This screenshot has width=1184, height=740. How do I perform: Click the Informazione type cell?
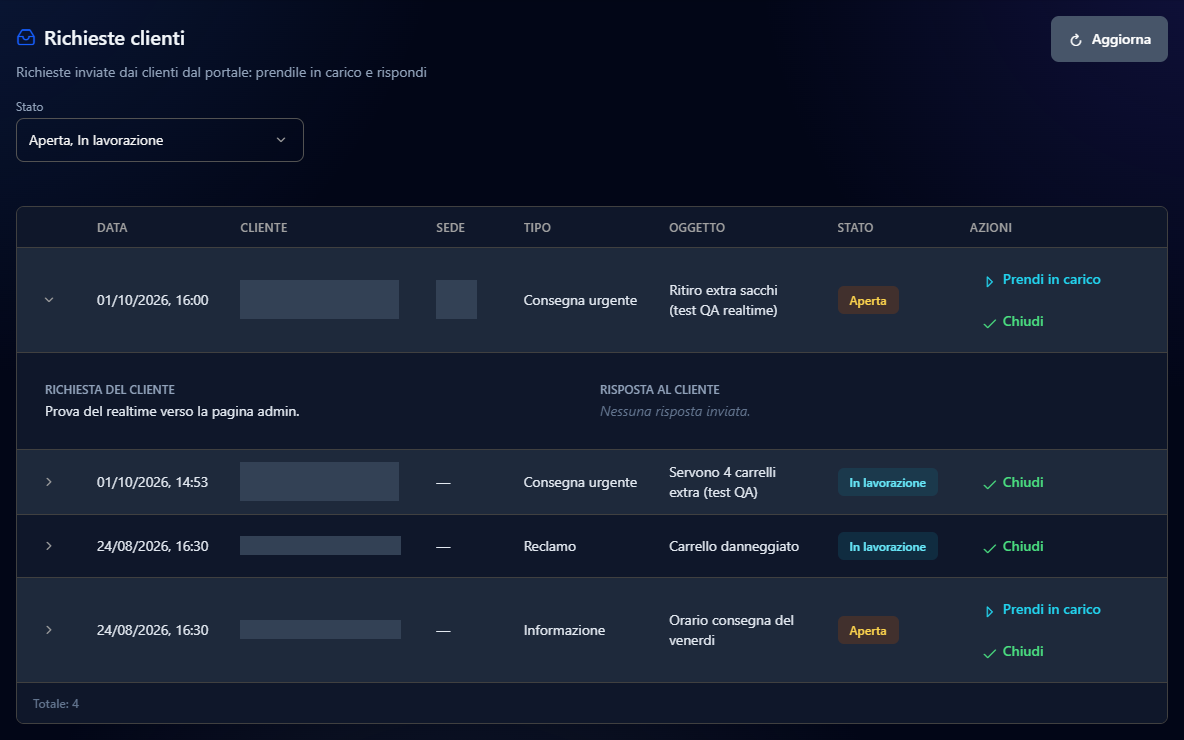(564, 631)
